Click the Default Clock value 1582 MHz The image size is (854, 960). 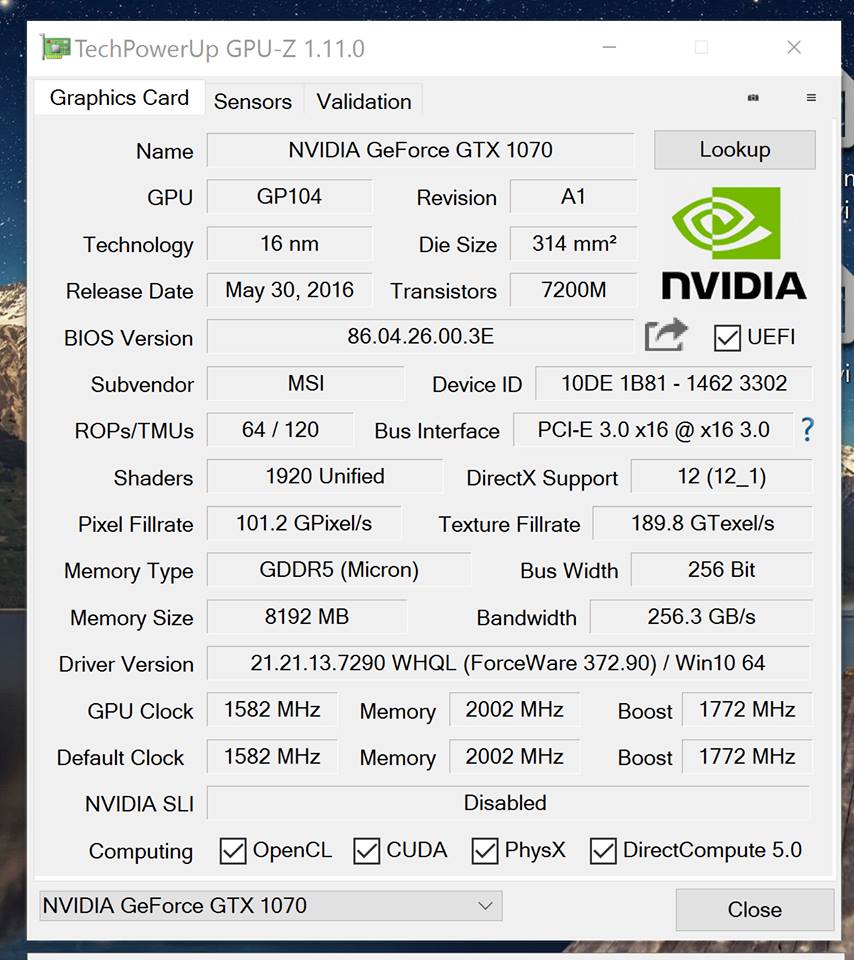[x=272, y=757]
